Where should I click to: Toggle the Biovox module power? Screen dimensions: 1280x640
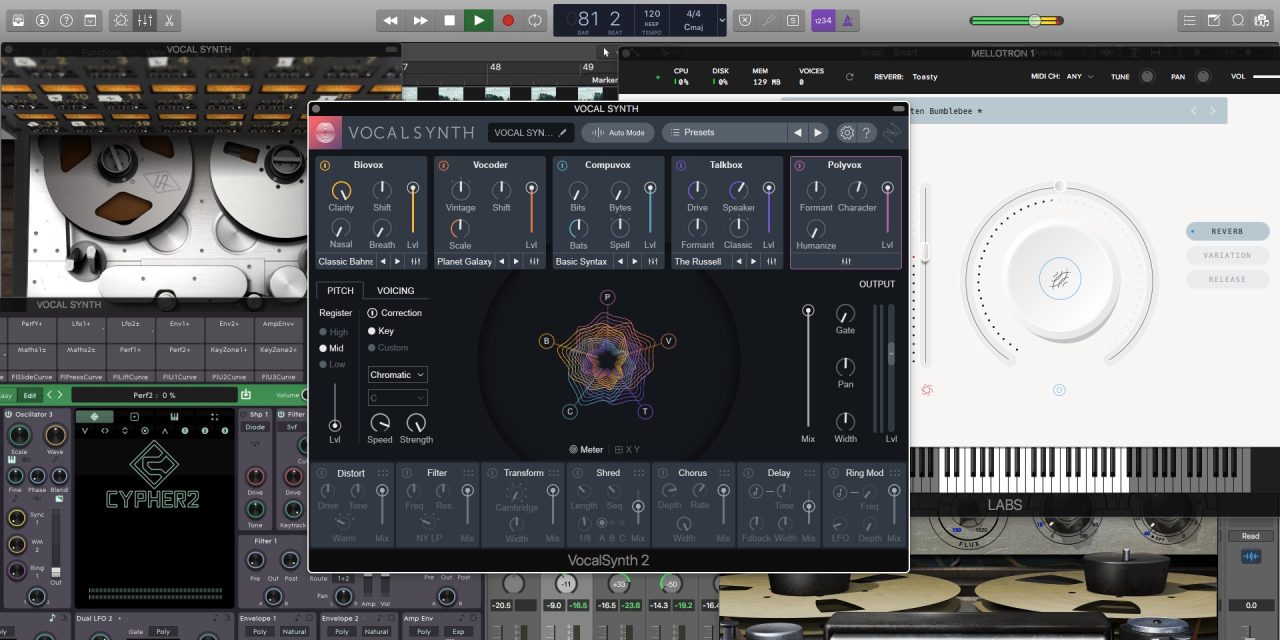[325, 165]
